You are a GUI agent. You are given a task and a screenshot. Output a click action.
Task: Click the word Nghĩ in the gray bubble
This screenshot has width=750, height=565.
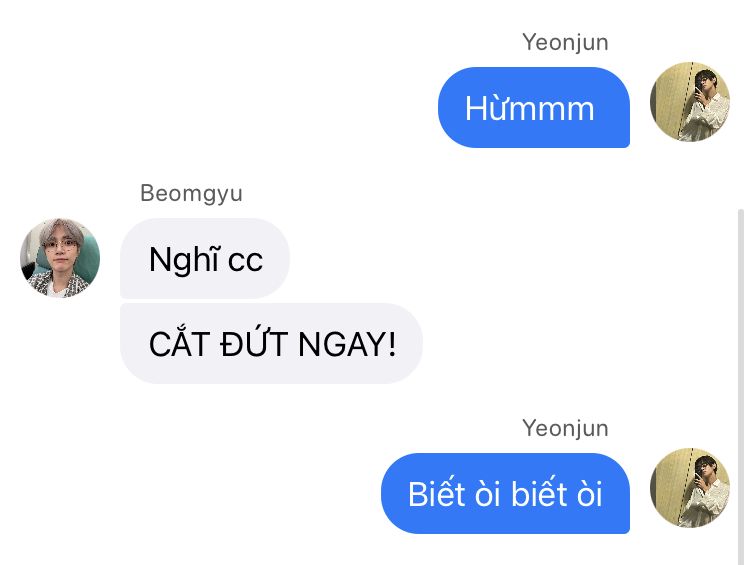click(x=184, y=261)
